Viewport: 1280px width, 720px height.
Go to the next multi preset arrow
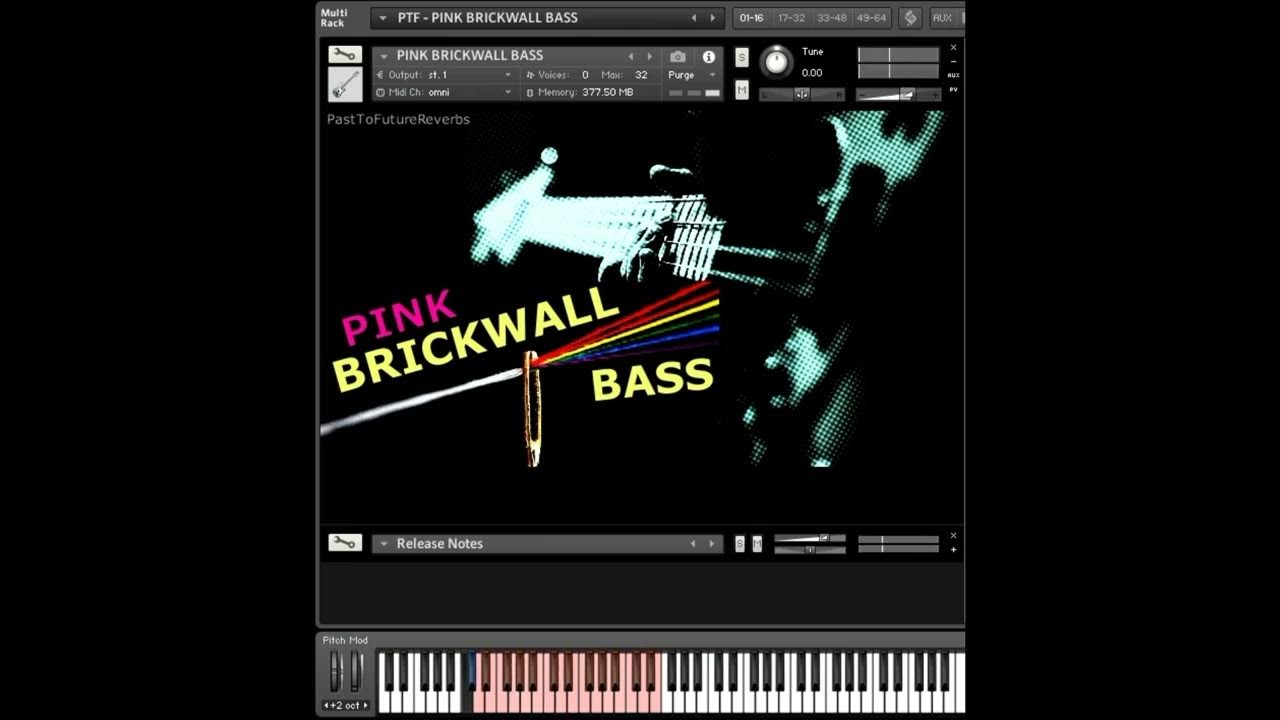click(x=713, y=18)
